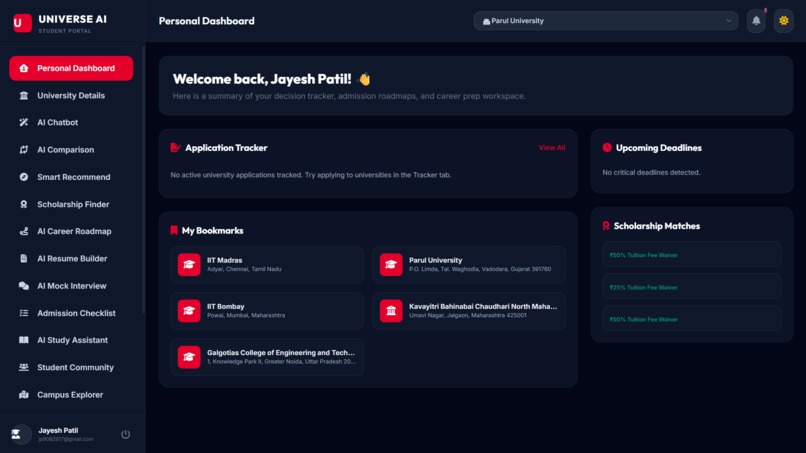
Task: Click the AI Chatbot wand icon
Action: point(24,122)
